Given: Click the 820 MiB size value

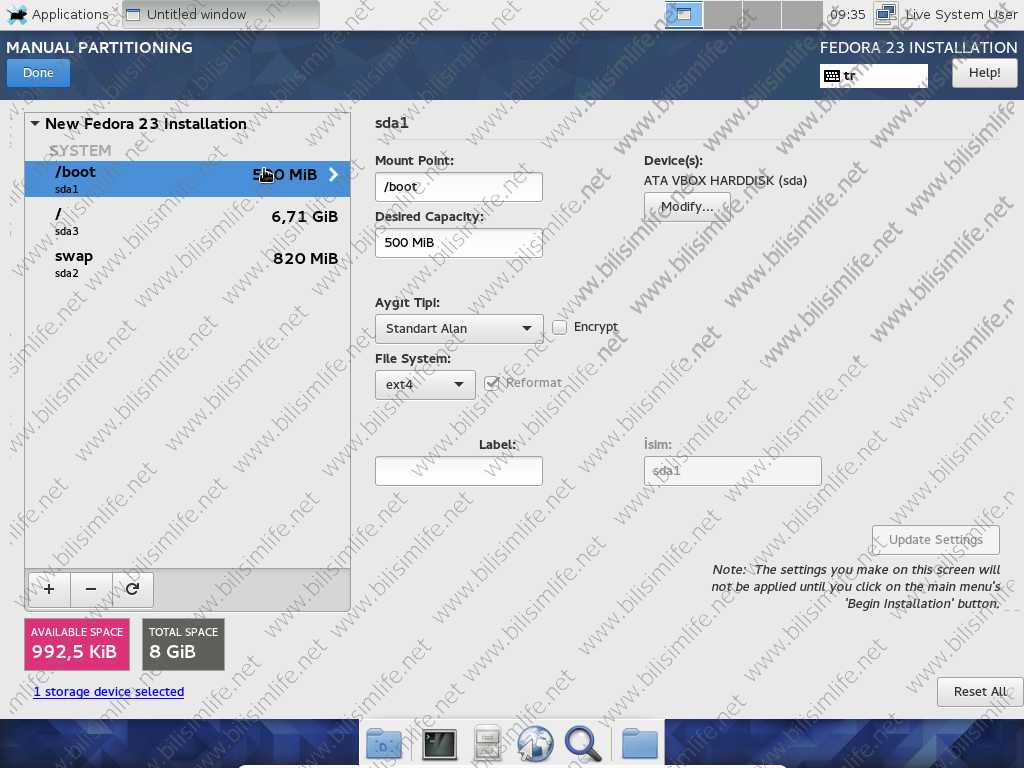Looking at the screenshot, I should pyautogui.click(x=306, y=259).
